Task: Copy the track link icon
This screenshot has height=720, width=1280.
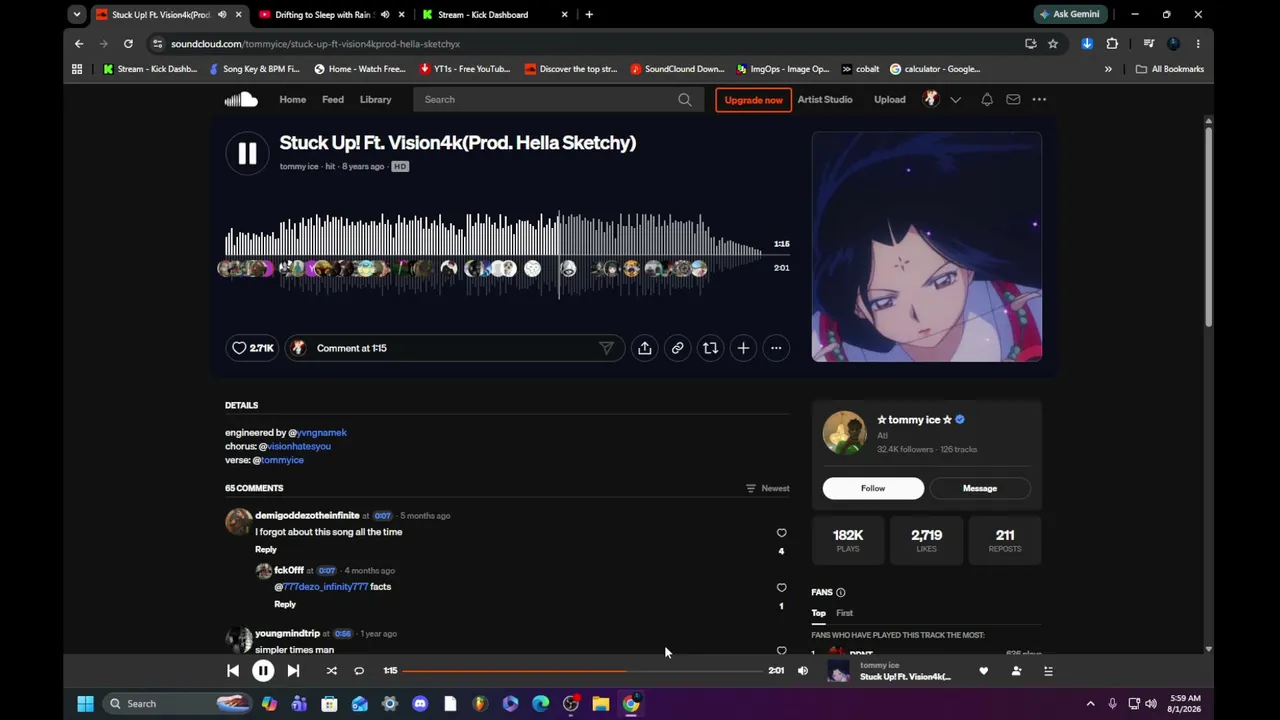Action: (x=677, y=348)
